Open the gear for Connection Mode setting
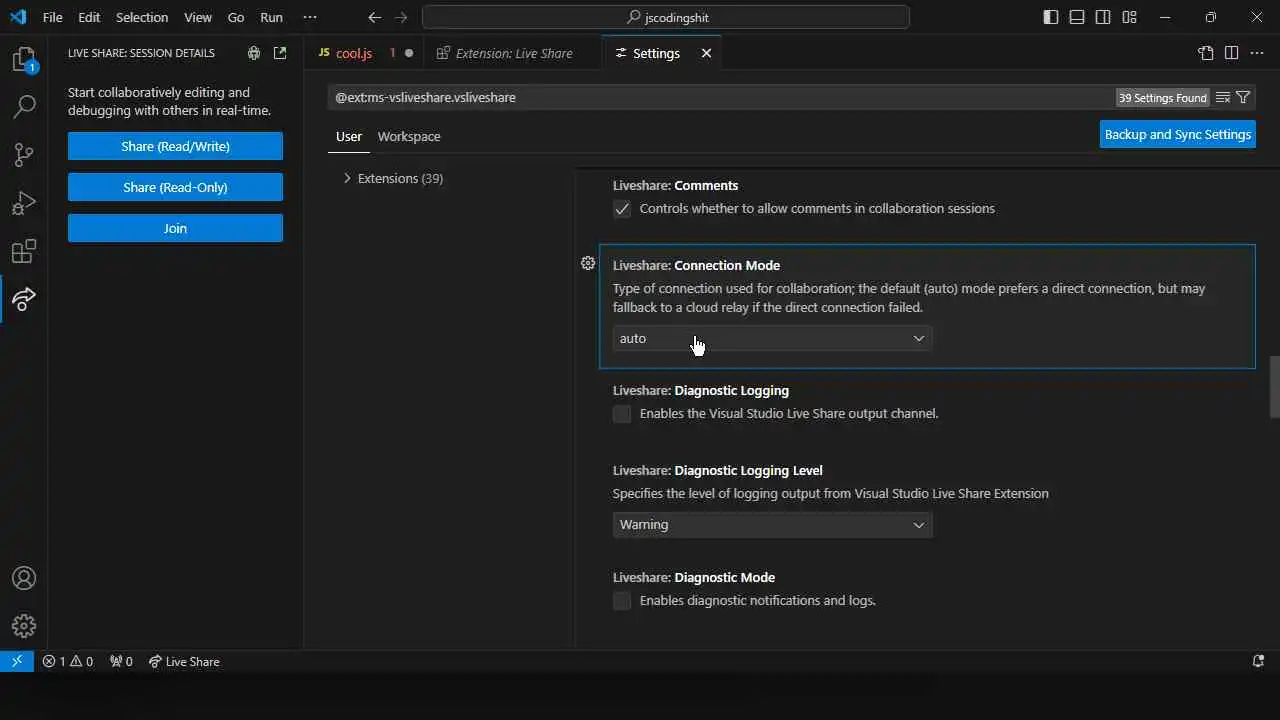The image size is (1280, 720). pyautogui.click(x=588, y=263)
